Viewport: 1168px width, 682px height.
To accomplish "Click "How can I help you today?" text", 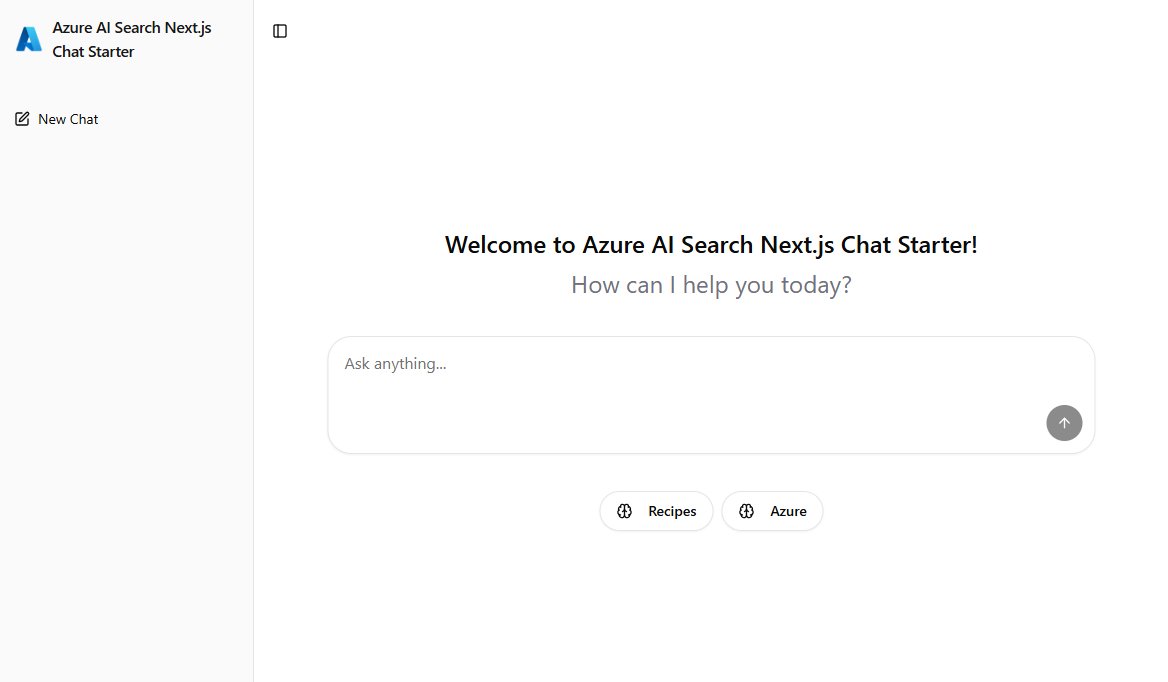I will pos(711,285).
